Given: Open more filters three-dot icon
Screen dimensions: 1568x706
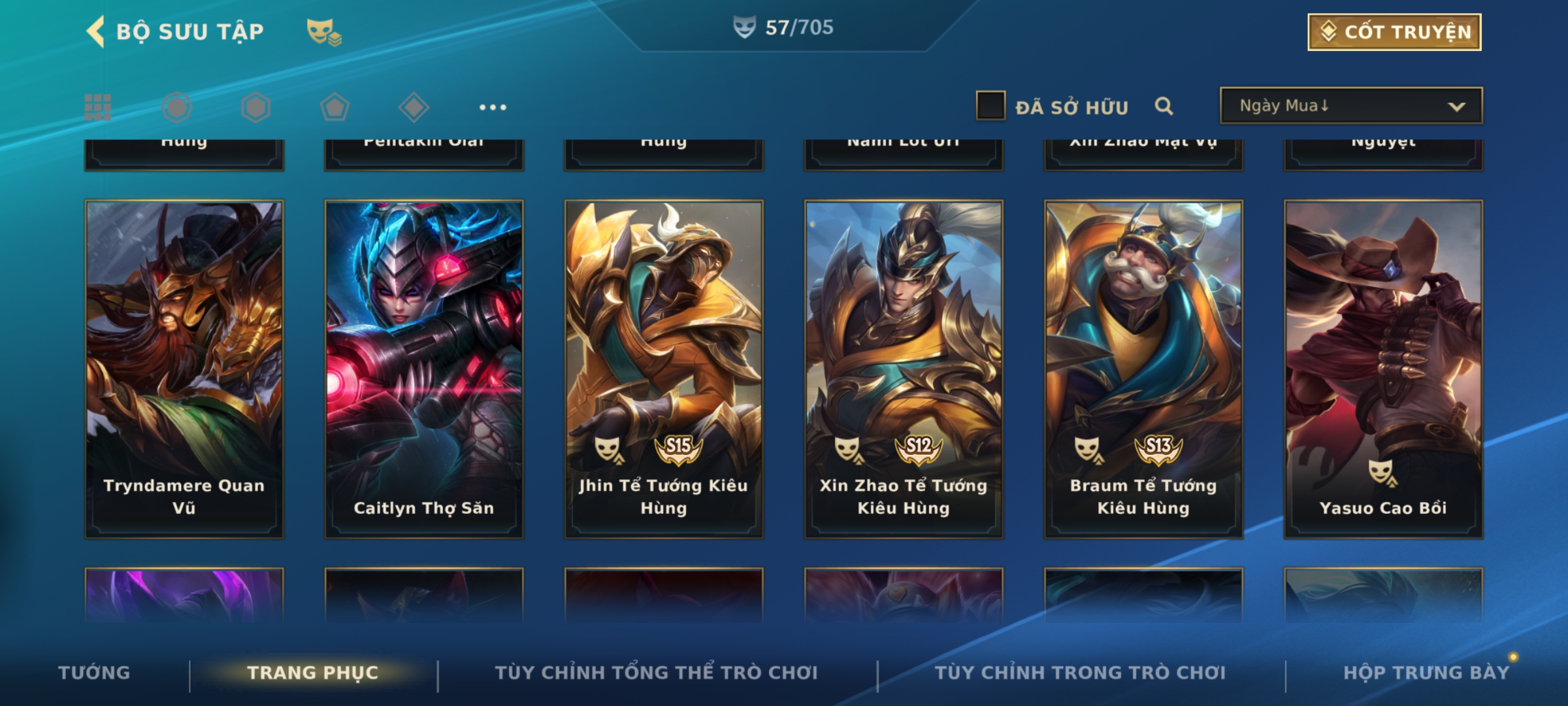Looking at the screenshot, I should pos(493,107).
